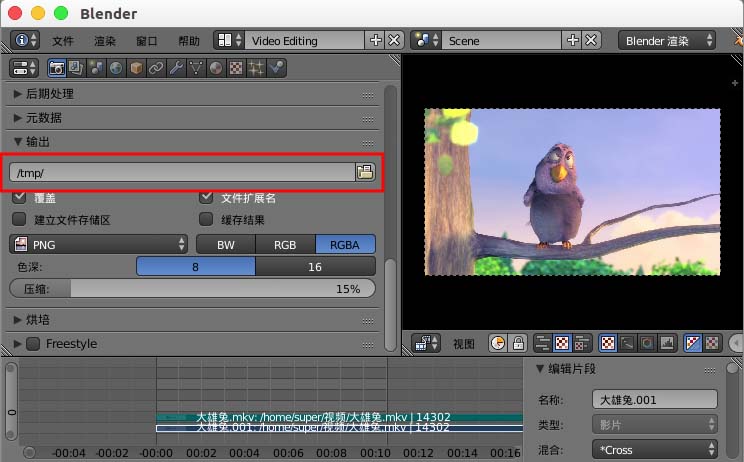The height and width of the screenshot is (462, 744).
Task: Open the Scene properties tab
Action: coord(96,68)
